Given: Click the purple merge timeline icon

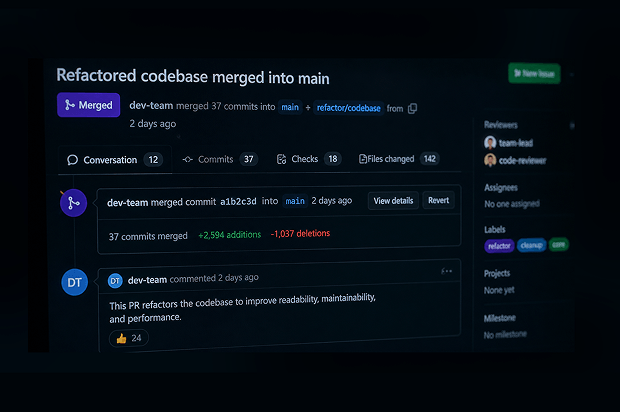Looking at the screenshot, I should pos(74,203).
